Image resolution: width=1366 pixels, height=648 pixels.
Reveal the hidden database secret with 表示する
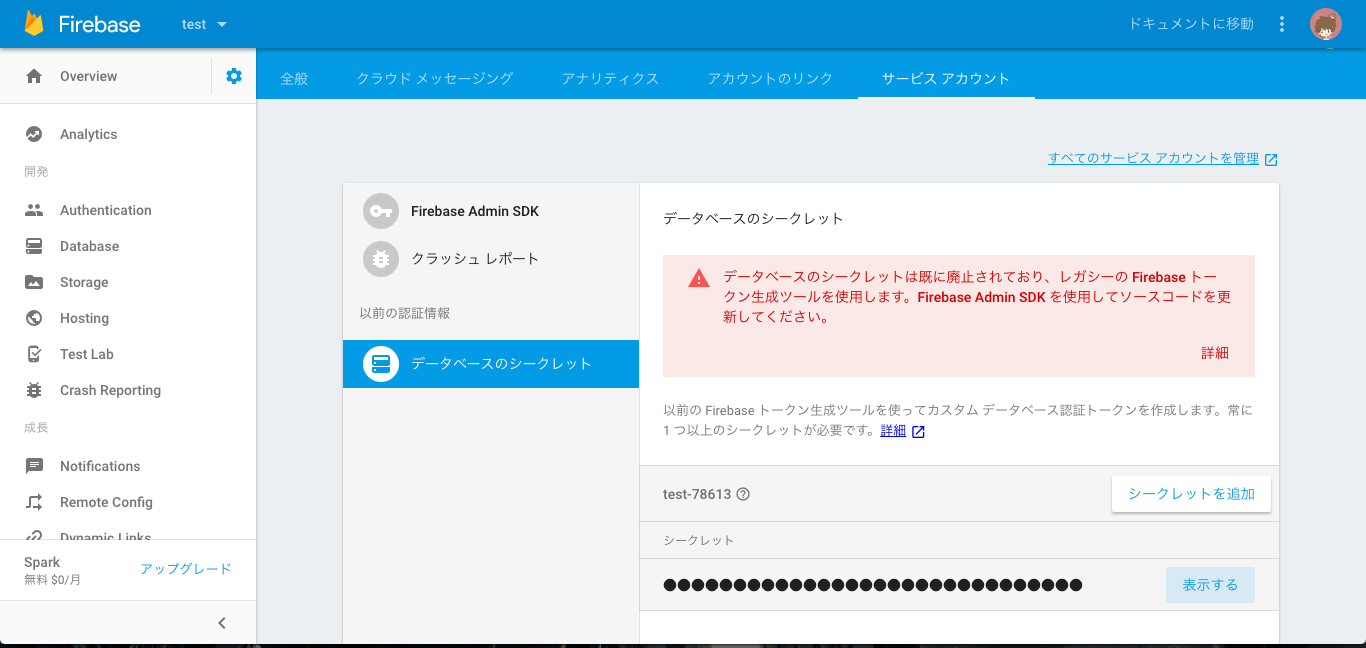pos(1209,584)
